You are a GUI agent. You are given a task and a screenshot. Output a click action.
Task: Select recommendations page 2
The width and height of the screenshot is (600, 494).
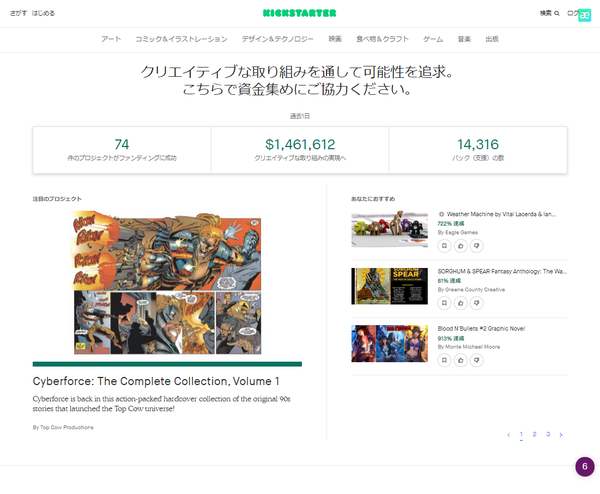[x=535, y=434]
